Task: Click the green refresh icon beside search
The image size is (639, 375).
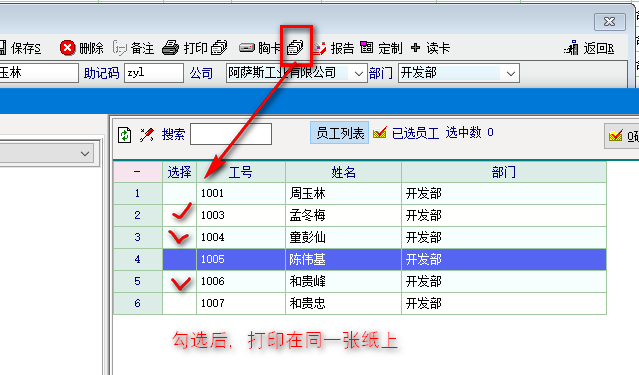Action: coord(124,135)
